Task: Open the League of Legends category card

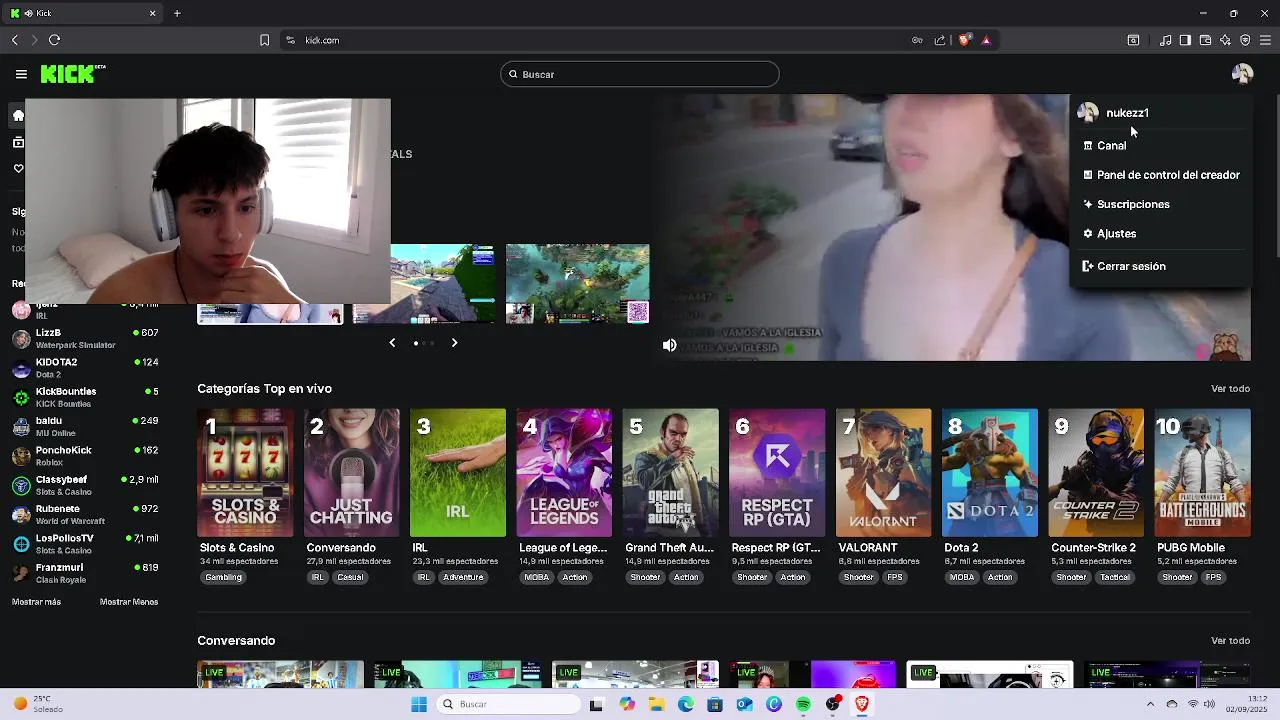Action: click(x=564, y=473)
